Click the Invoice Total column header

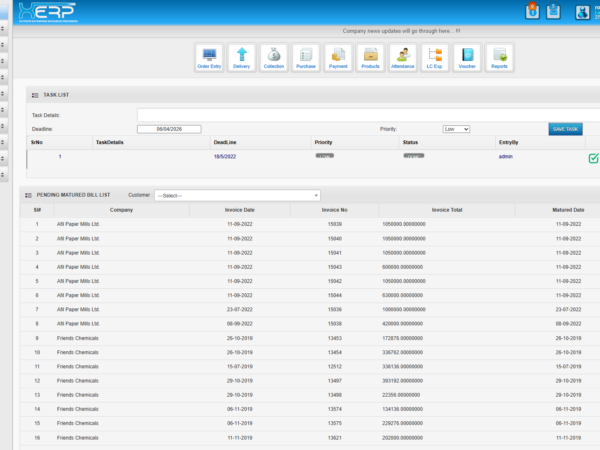tap(447, 210)
